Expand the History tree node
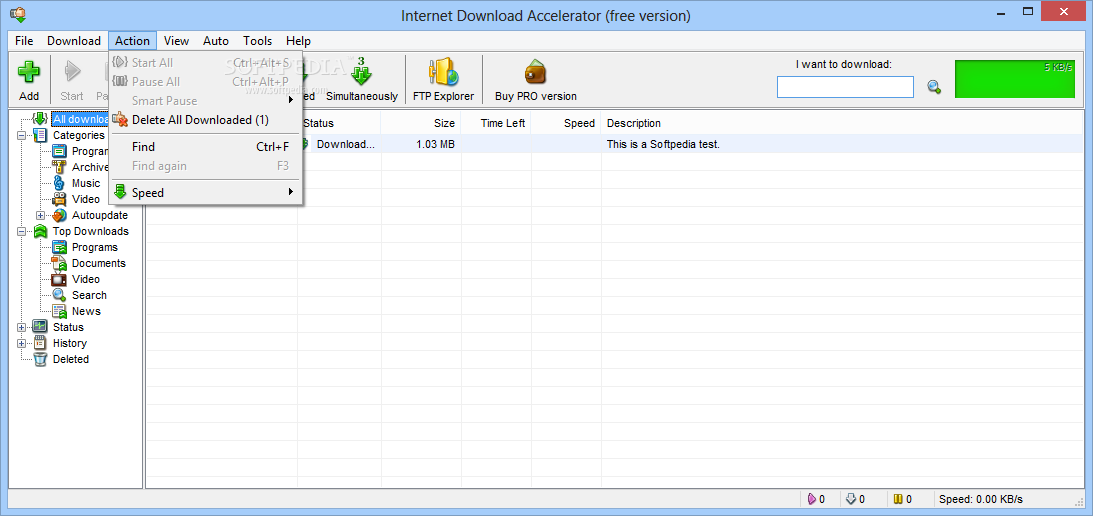This screenshot has width=1093, height=516. click(22, 344)
